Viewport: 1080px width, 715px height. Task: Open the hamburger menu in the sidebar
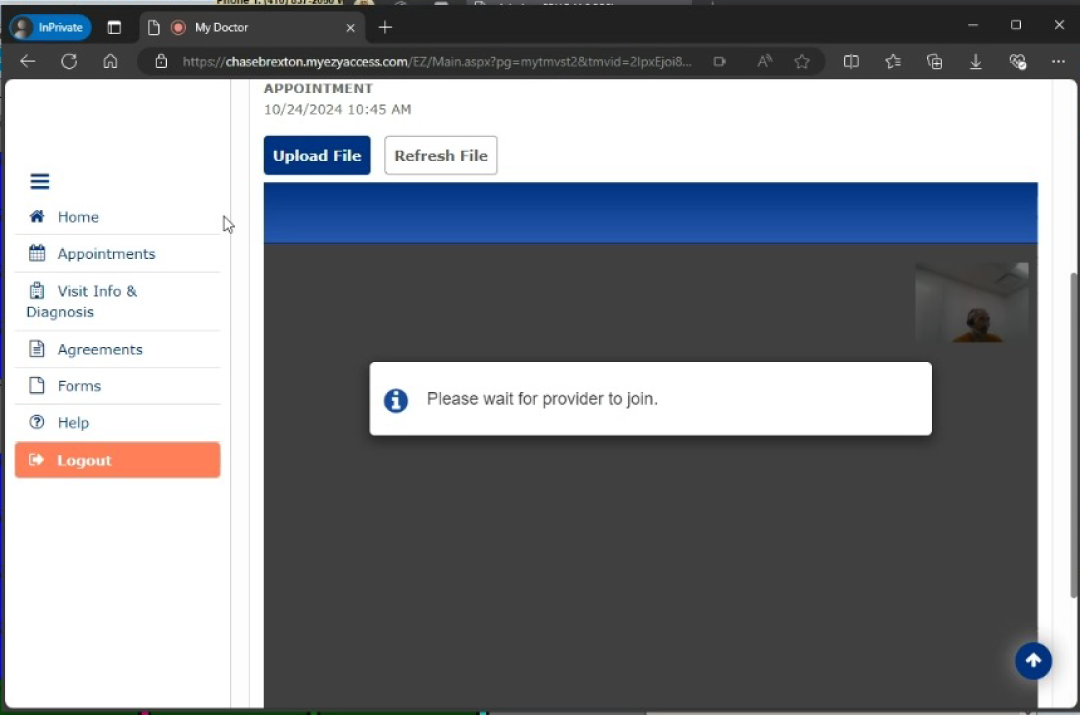pos(40,181)
